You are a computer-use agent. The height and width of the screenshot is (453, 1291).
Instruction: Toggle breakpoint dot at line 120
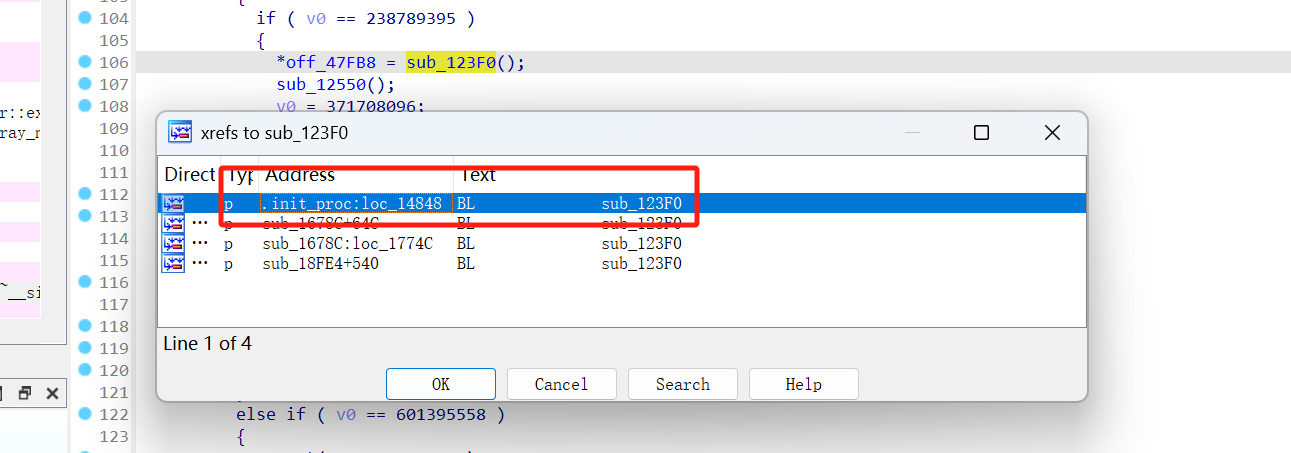pos(84,370)
